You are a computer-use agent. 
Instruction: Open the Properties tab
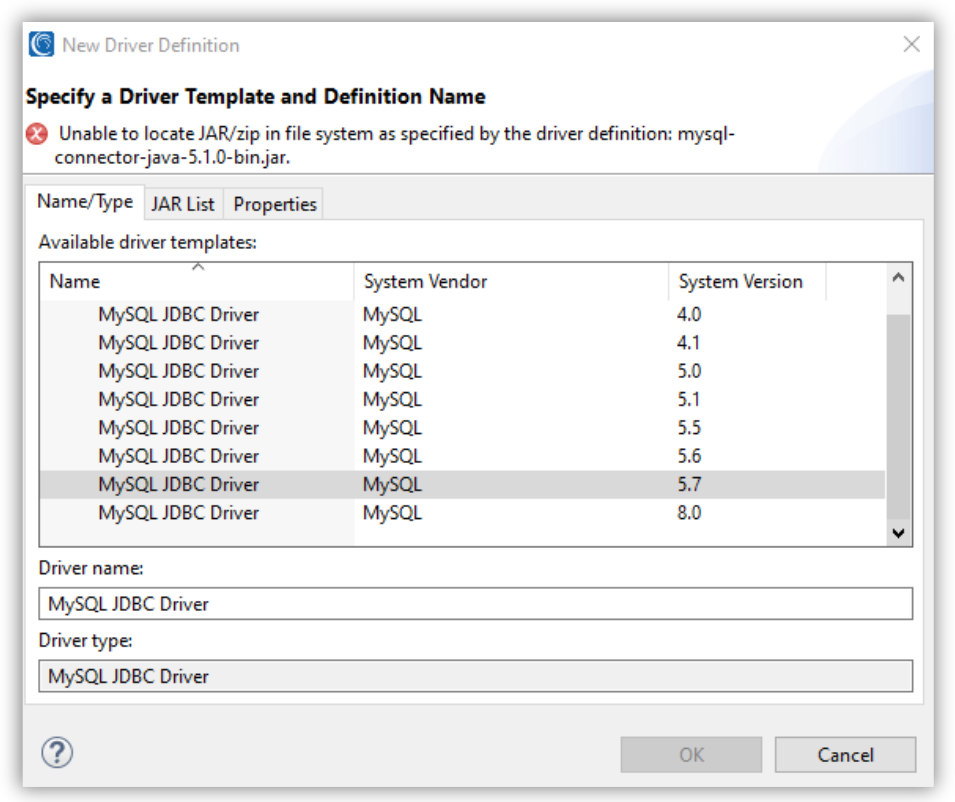click(275, 204)
